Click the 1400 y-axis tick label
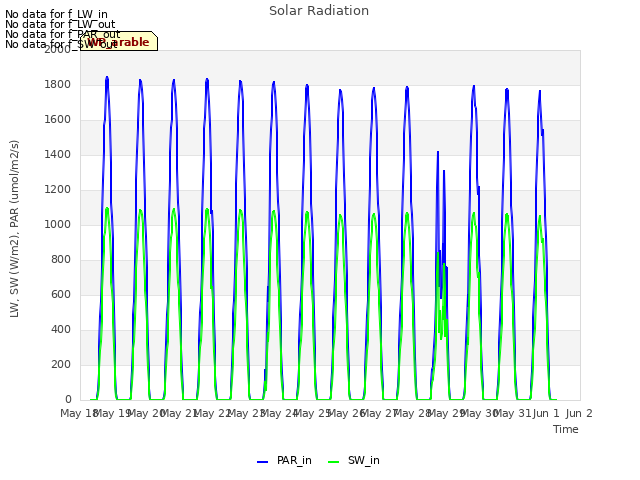This screenshot has width=640, height=480. [58, 154]
